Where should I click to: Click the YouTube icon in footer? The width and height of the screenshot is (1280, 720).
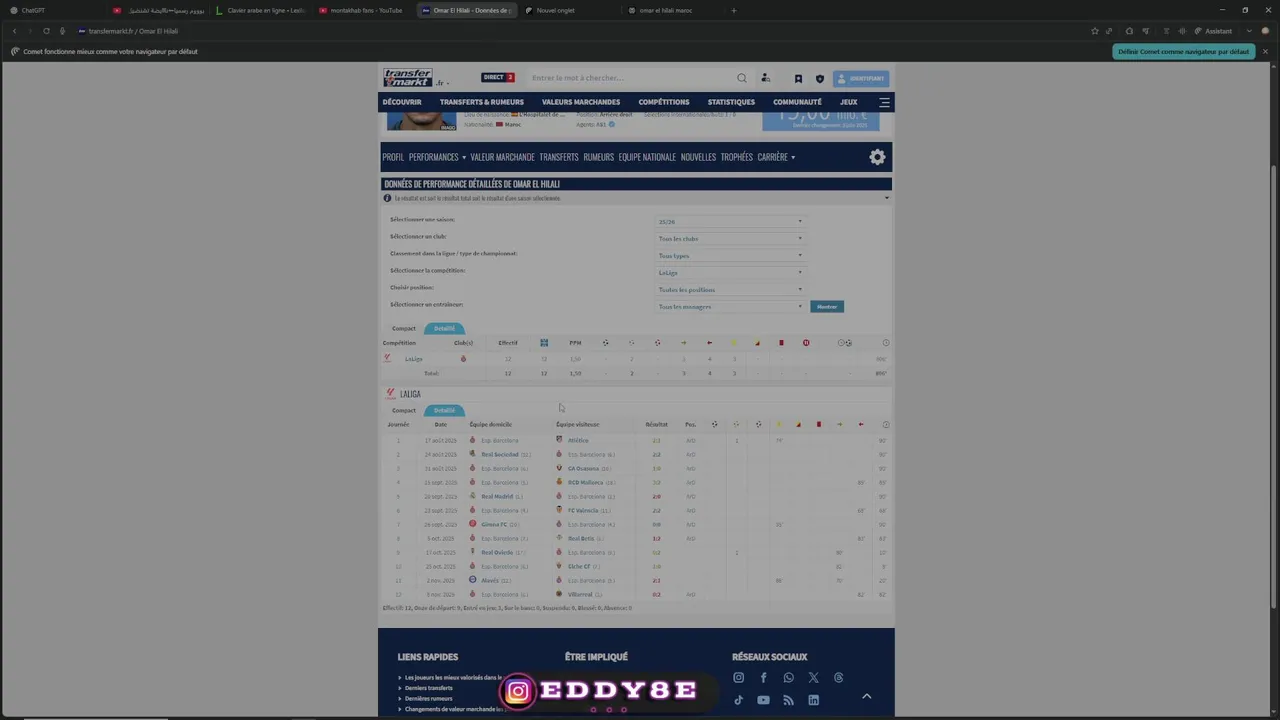click(x=764, y=700)
